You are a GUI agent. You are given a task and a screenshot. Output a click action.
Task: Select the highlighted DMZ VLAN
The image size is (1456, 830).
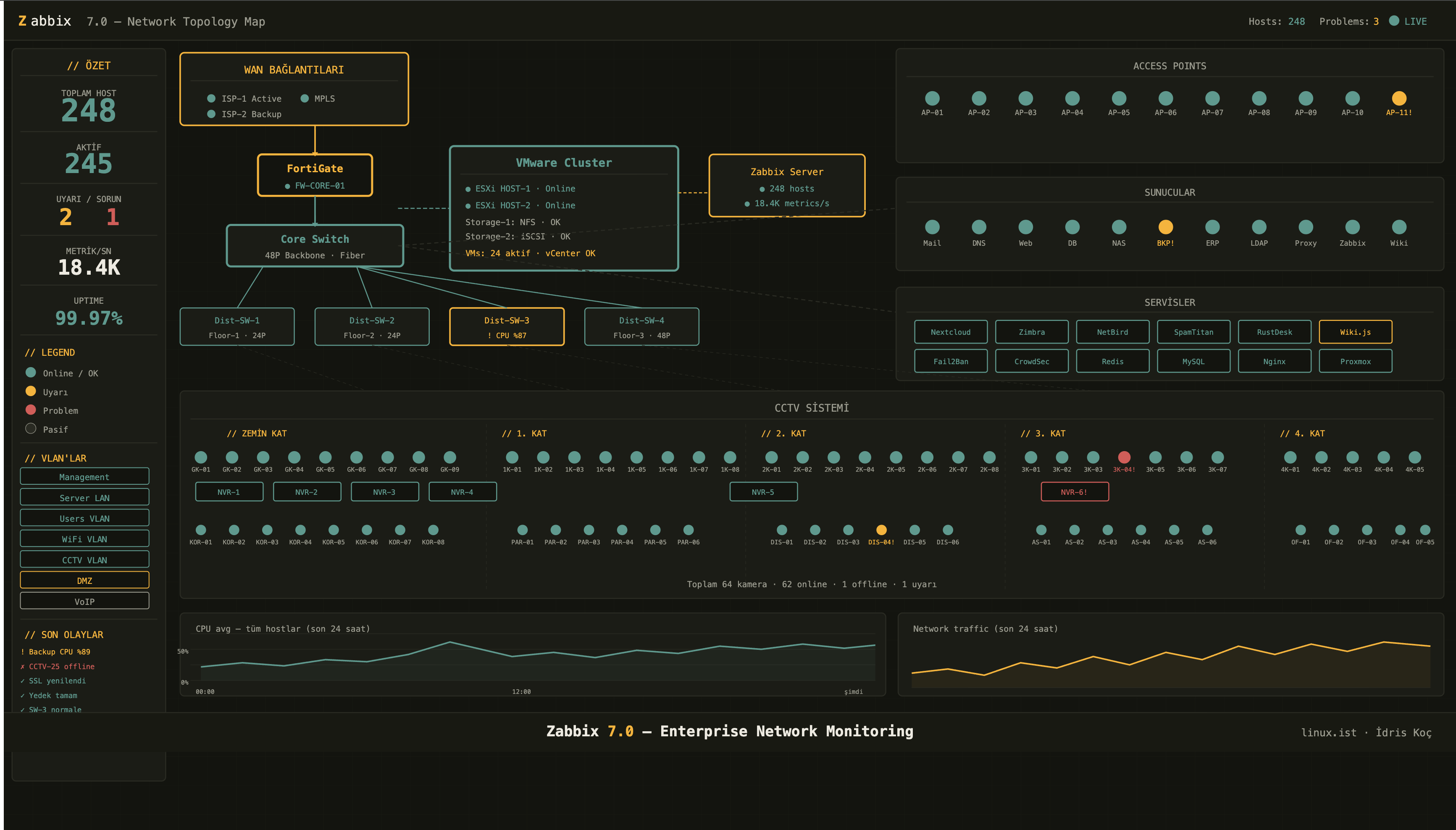pos(84,580)
